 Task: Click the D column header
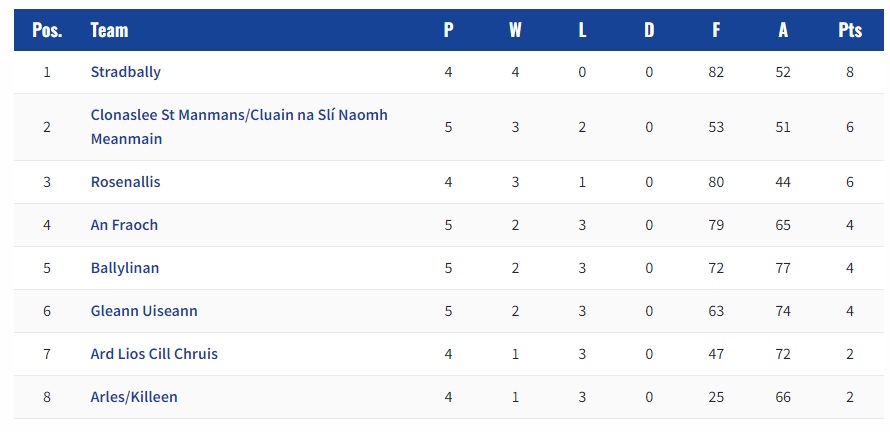tap(649, 30)
